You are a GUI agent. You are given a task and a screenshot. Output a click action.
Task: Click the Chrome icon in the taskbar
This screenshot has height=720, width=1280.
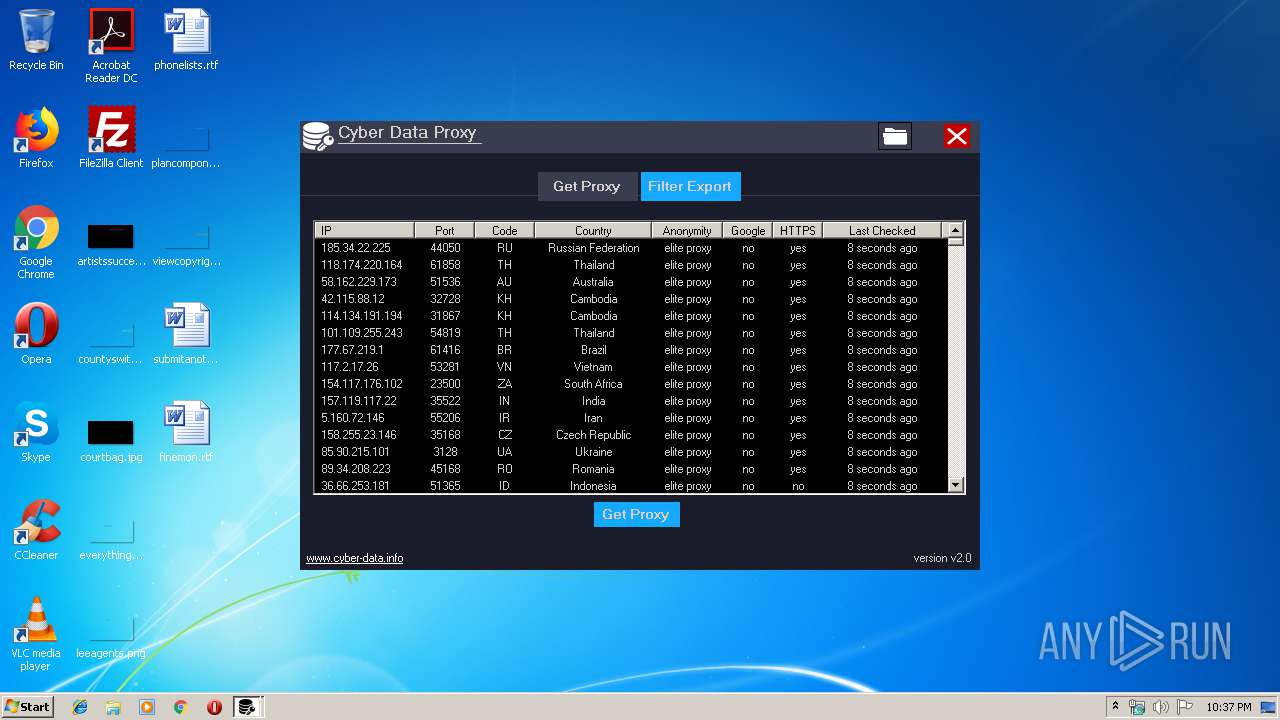coord(181,707)
